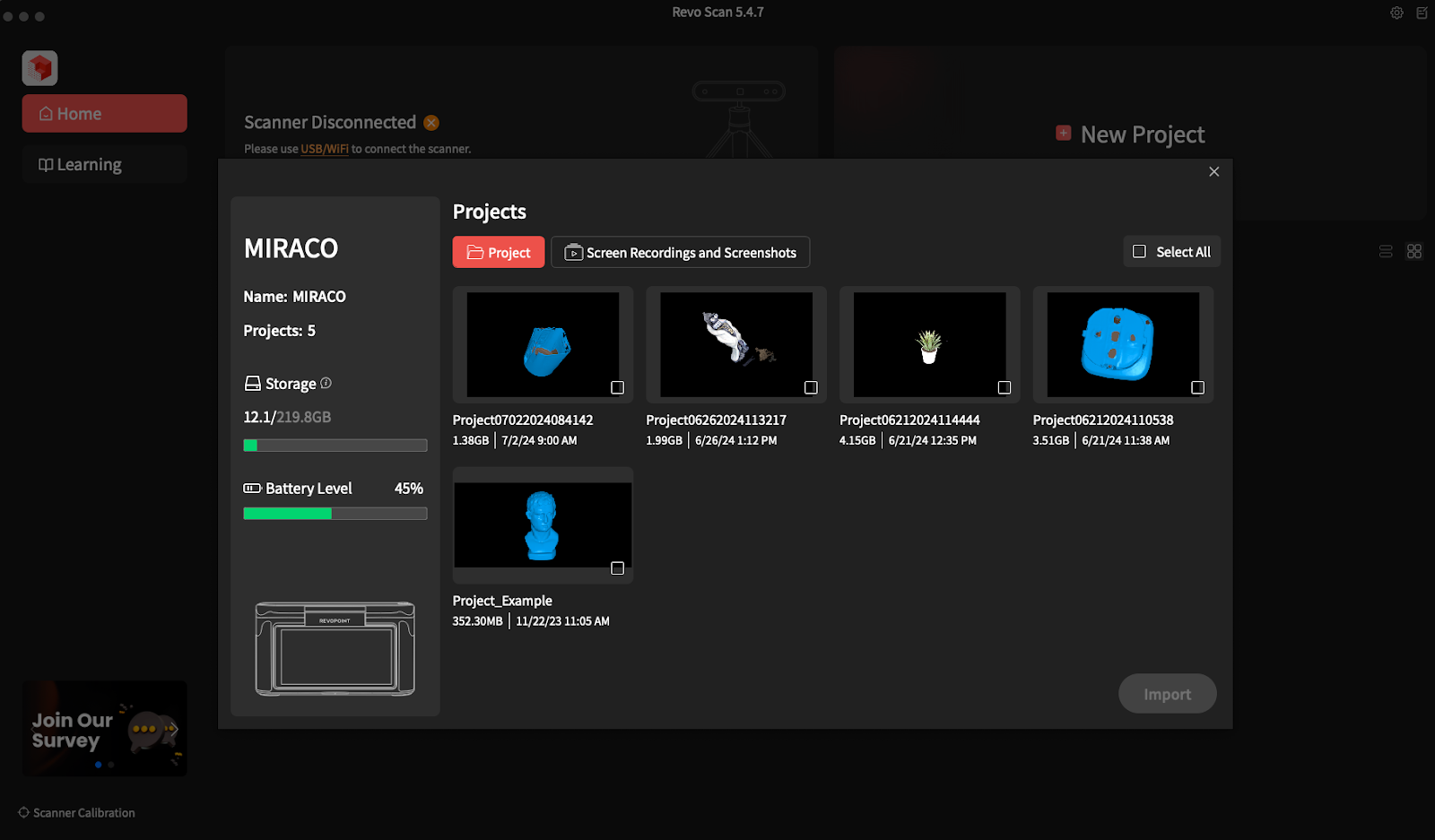The image size is (1435, 840).
Task: Check the box for Project06212024110538
Action: 1197,387
